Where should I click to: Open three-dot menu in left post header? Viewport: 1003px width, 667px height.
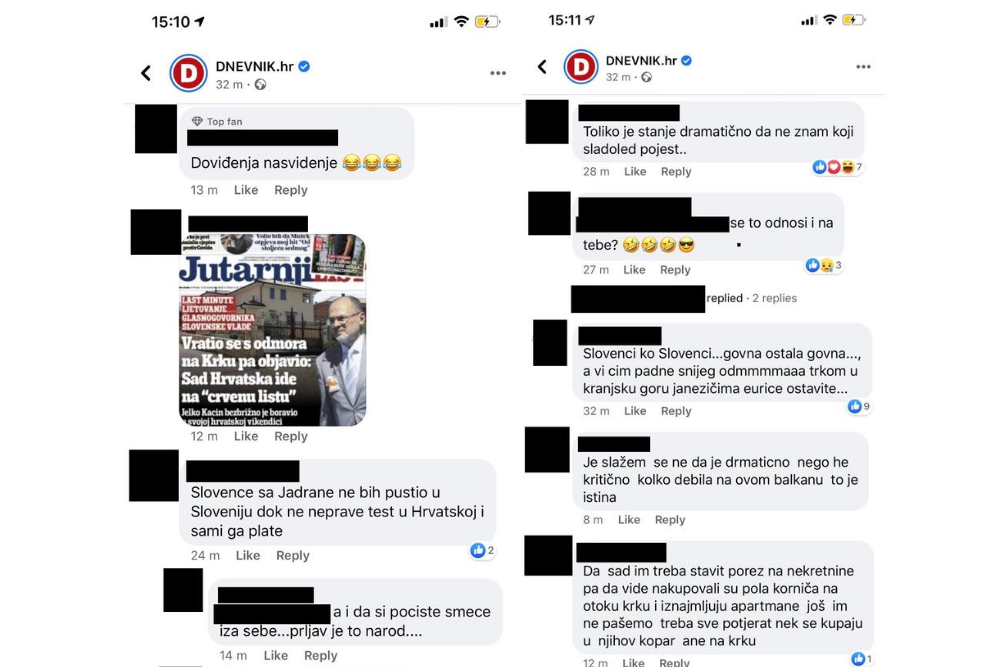point(498,74)
